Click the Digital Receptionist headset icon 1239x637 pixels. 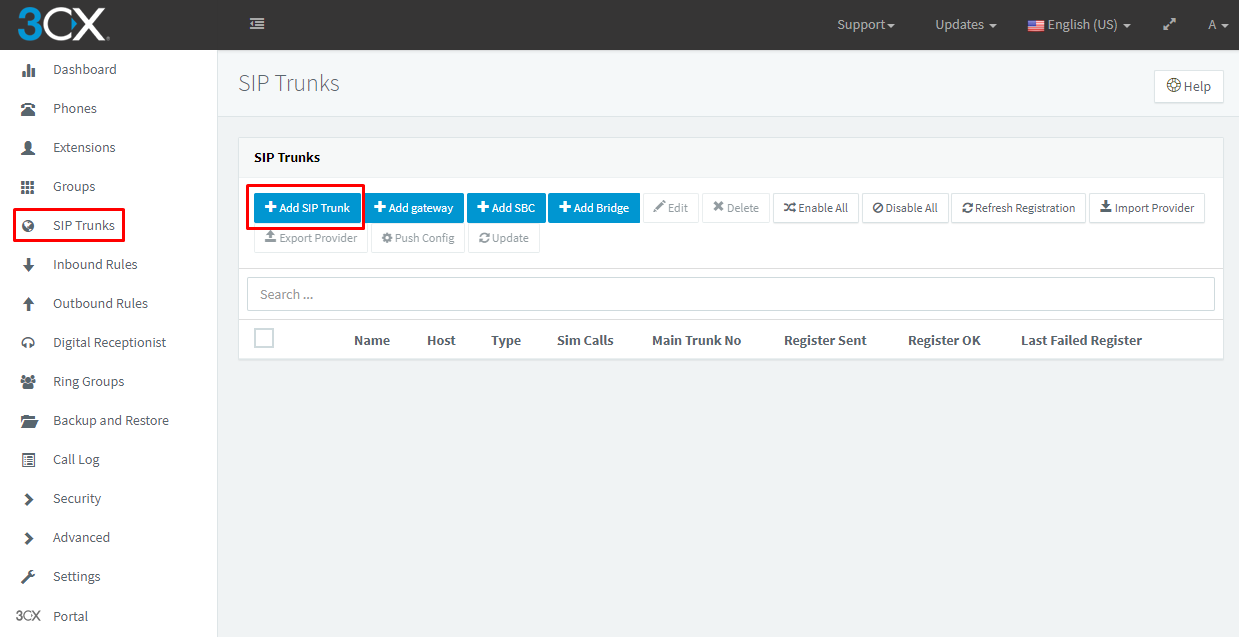click(29, 343)
